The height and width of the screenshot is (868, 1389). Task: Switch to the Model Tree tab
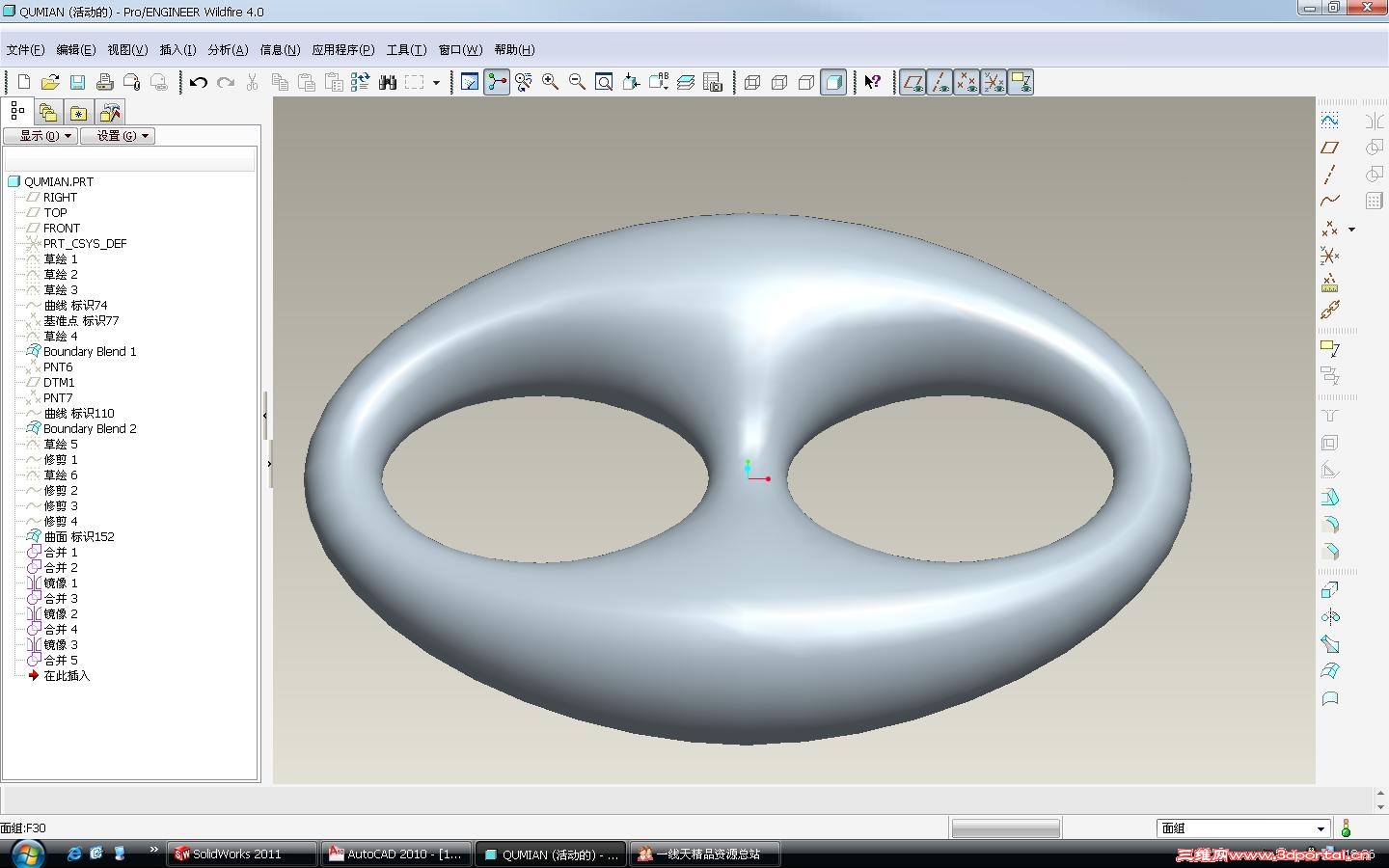17,112
